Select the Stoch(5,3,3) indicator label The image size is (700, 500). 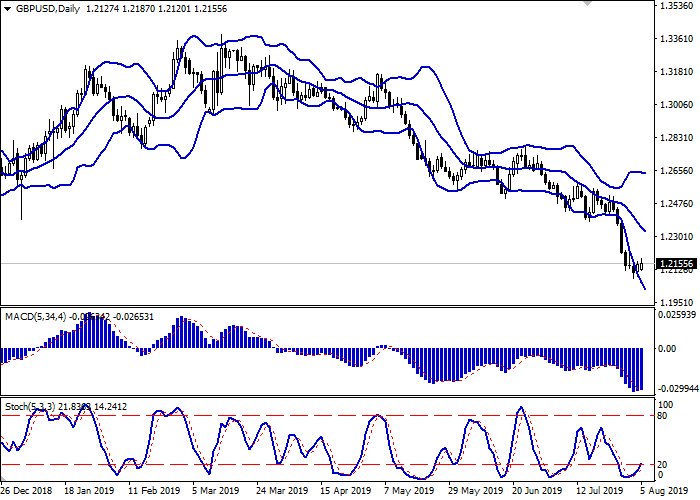(x=33, y=407)
